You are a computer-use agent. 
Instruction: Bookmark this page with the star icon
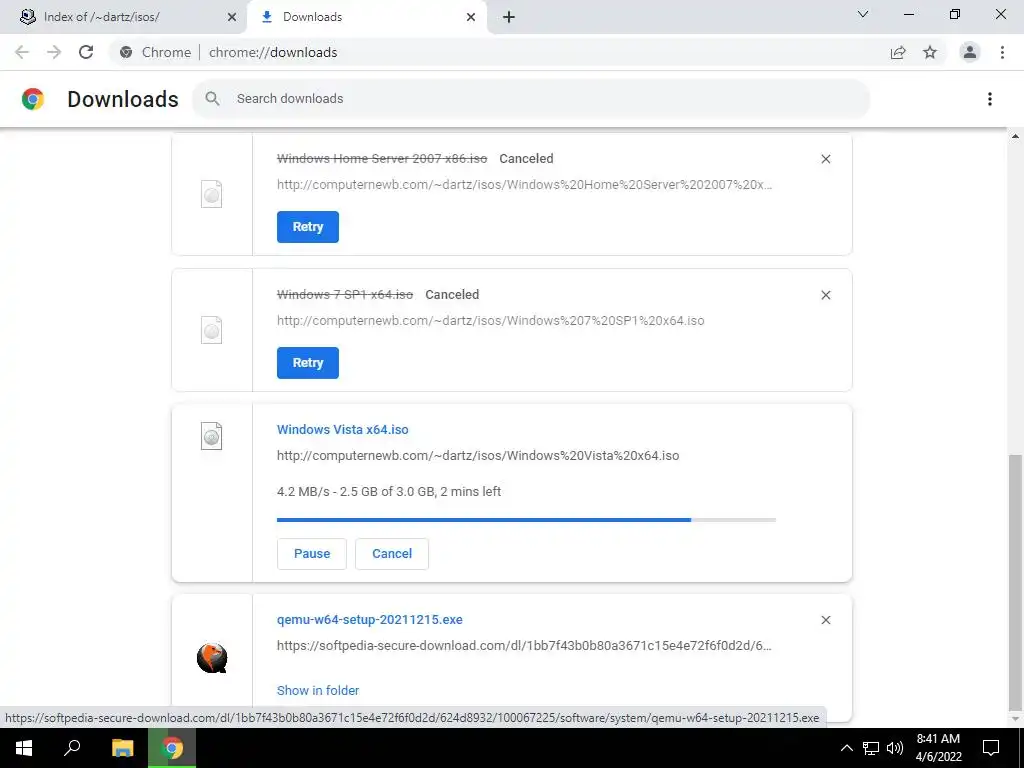[930, 52]
